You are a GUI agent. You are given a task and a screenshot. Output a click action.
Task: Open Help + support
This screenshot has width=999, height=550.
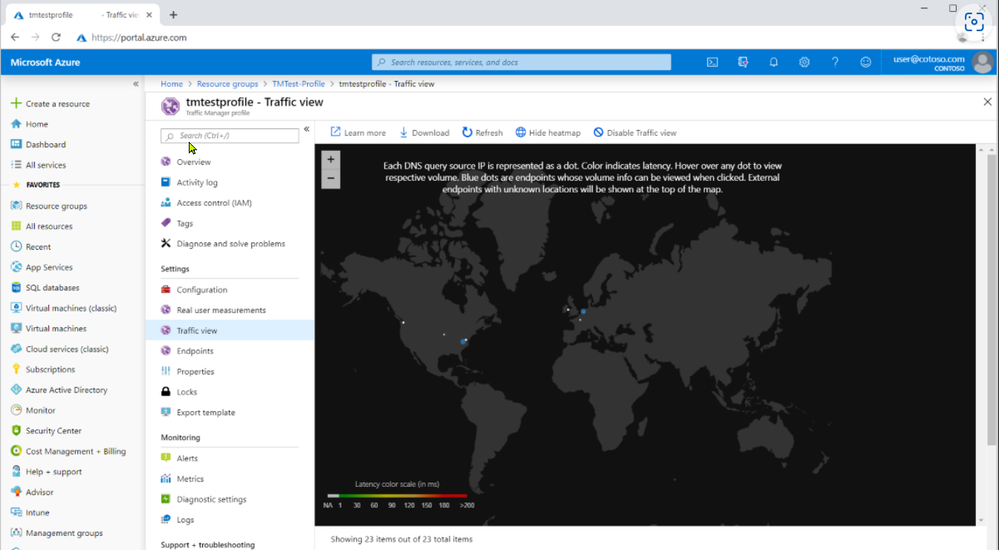tap(47, 472)
